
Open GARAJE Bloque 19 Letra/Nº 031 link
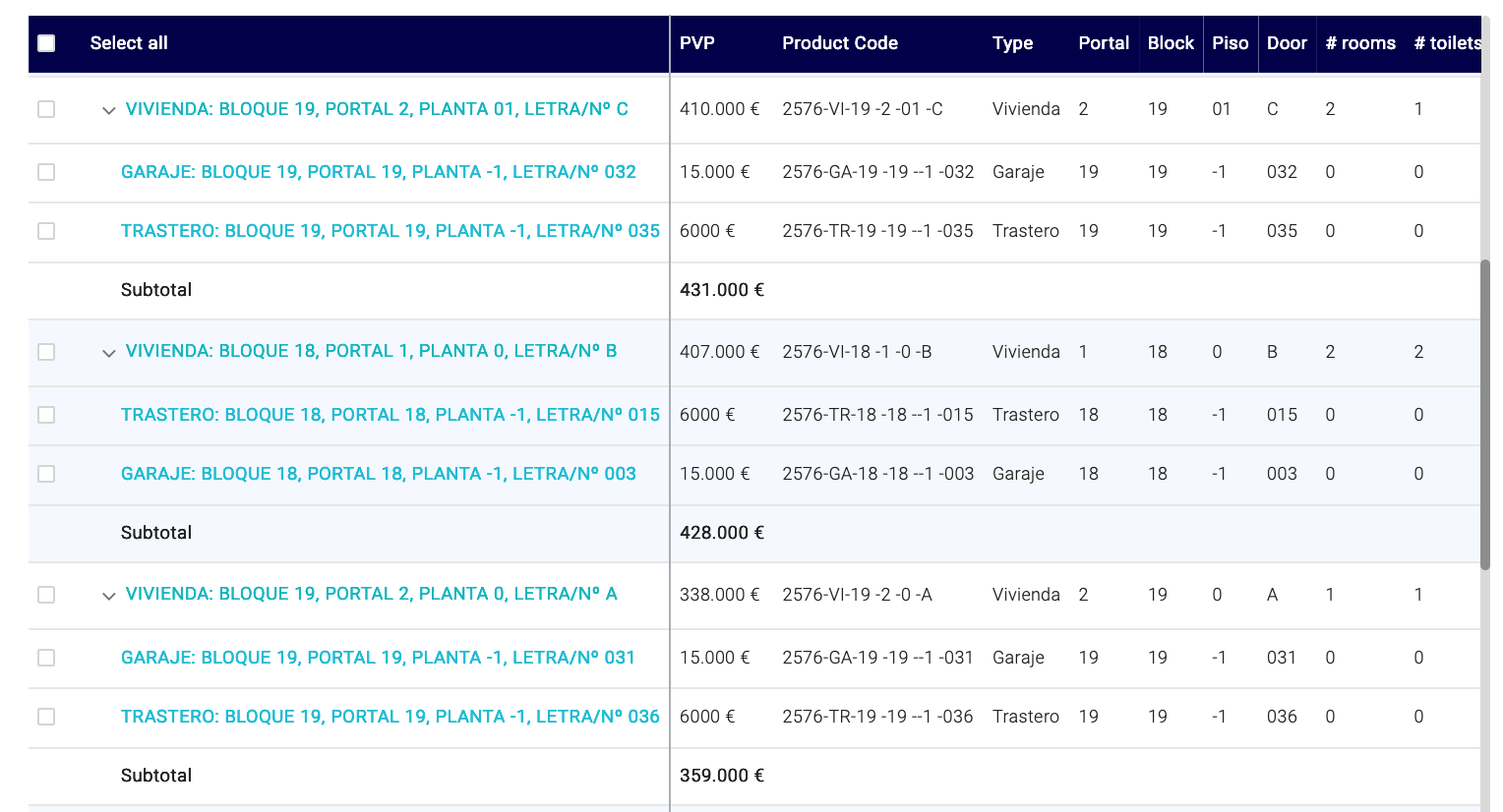(379, 658)
